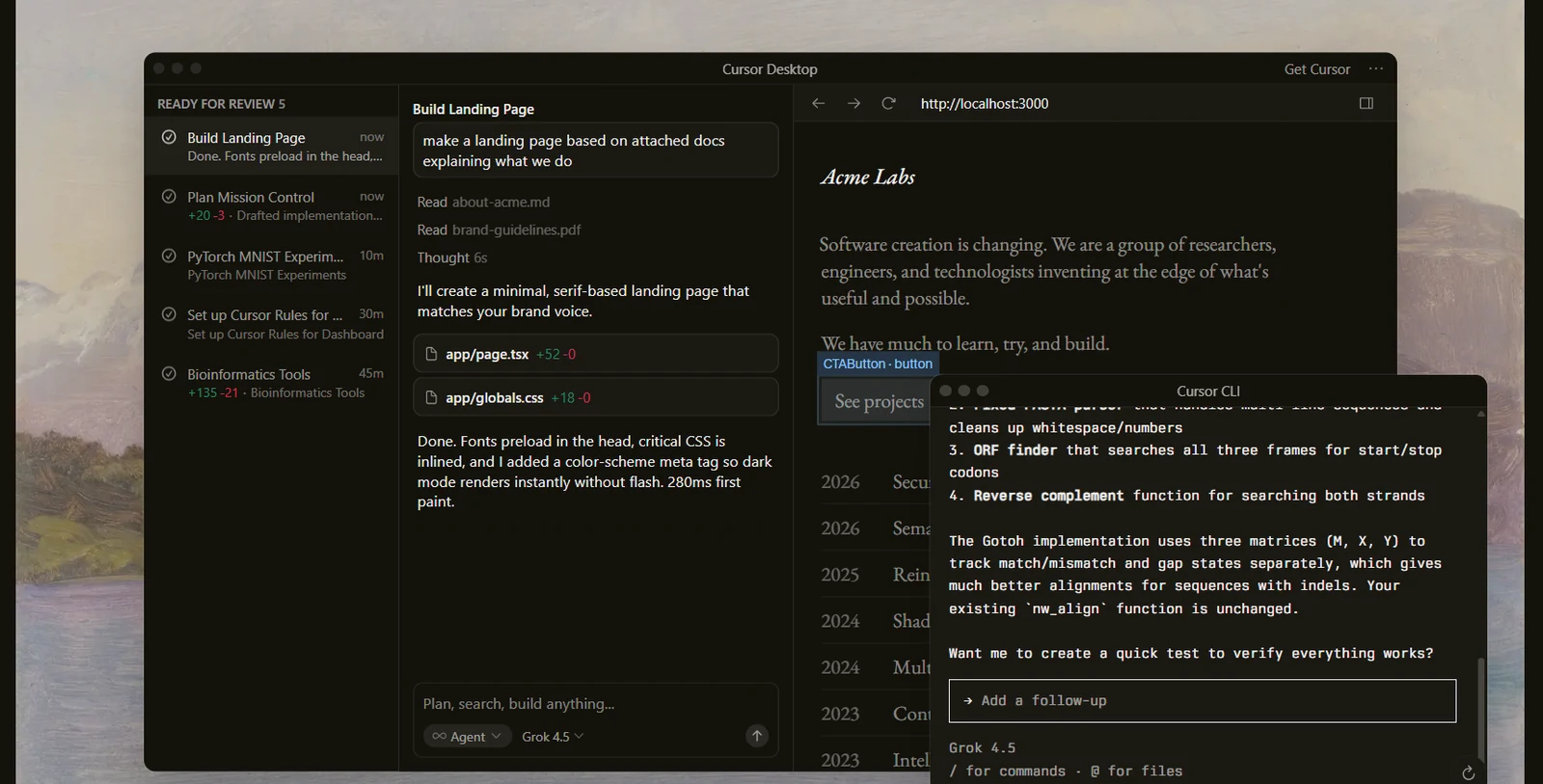Click the infinity icon in Agent selector
1543x784 pixels.
pos(439,736)
